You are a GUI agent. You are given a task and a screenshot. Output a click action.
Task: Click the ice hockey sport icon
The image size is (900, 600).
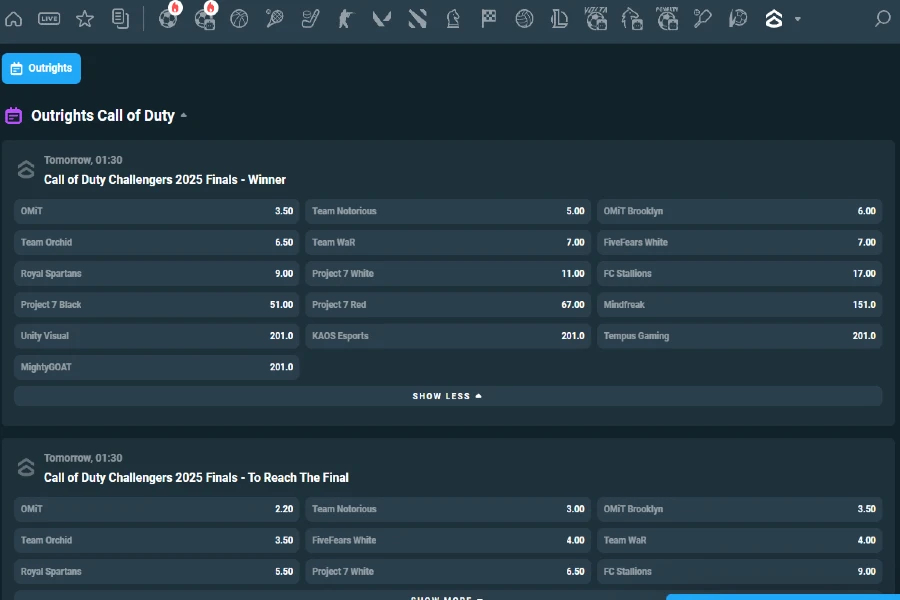[x=309, y=18]
